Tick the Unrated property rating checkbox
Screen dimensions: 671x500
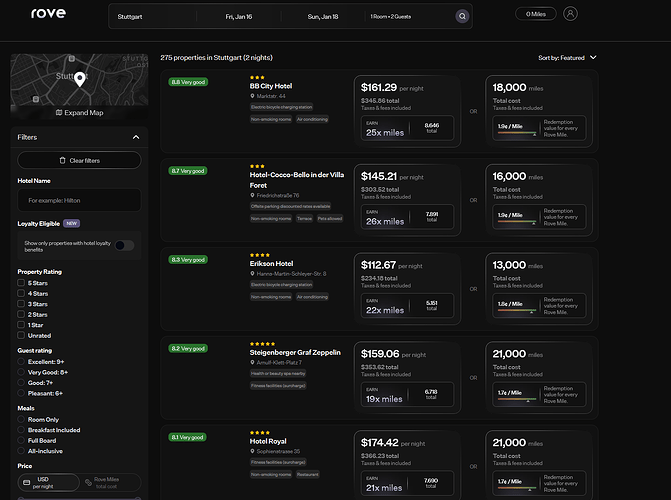(x=22, y=335)
